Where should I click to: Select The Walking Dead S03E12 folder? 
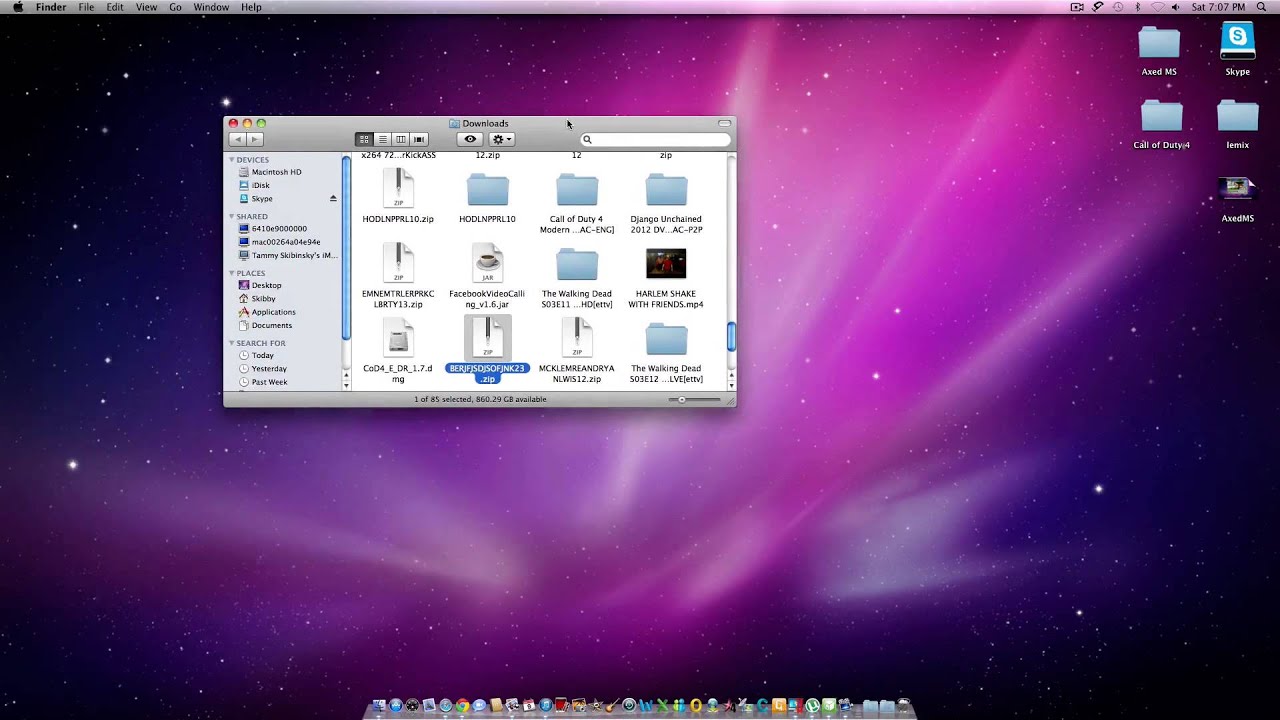pyautogui.click(x=666, y=339)
